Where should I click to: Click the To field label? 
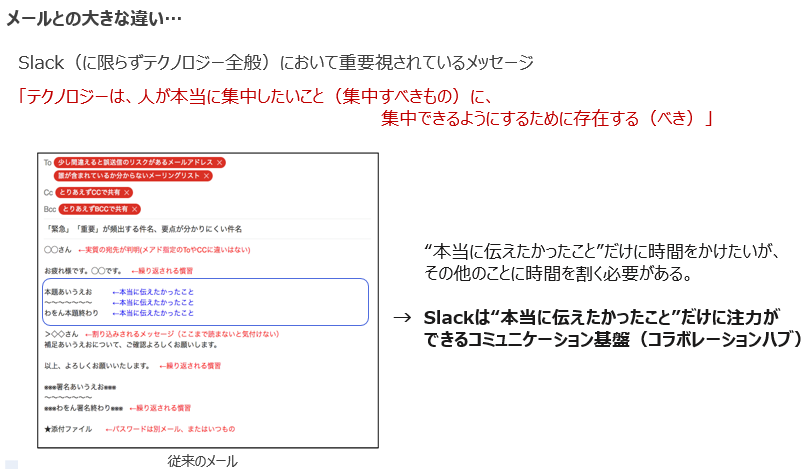pos(47,163)
